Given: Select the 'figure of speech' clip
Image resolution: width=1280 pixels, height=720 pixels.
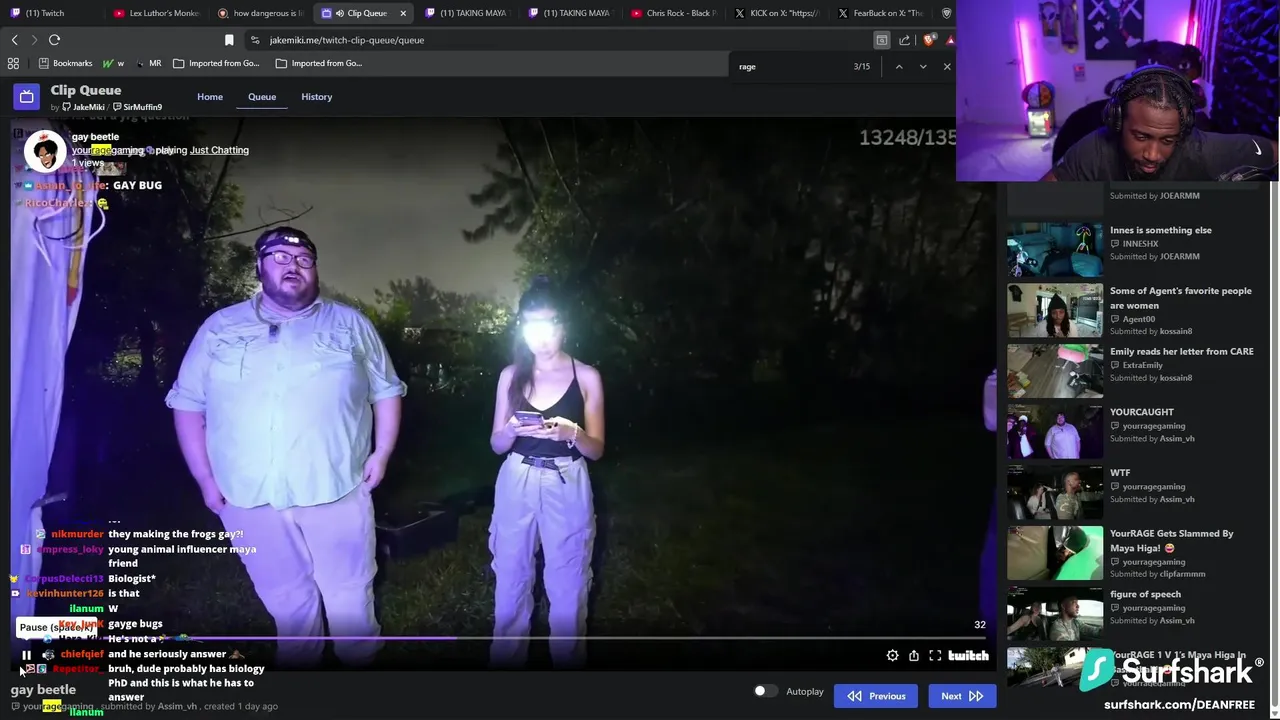Looking at the screenshot, I should [x=1055, y=614].
